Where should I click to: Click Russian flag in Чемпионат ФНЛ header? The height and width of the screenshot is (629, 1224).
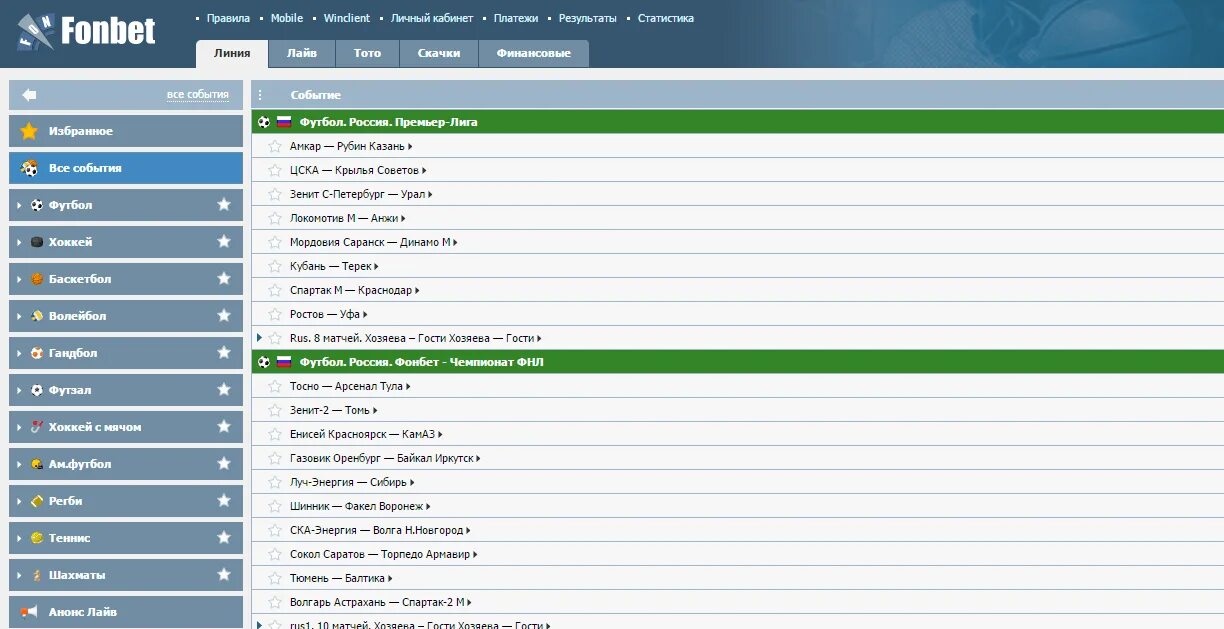pos(284,362)
